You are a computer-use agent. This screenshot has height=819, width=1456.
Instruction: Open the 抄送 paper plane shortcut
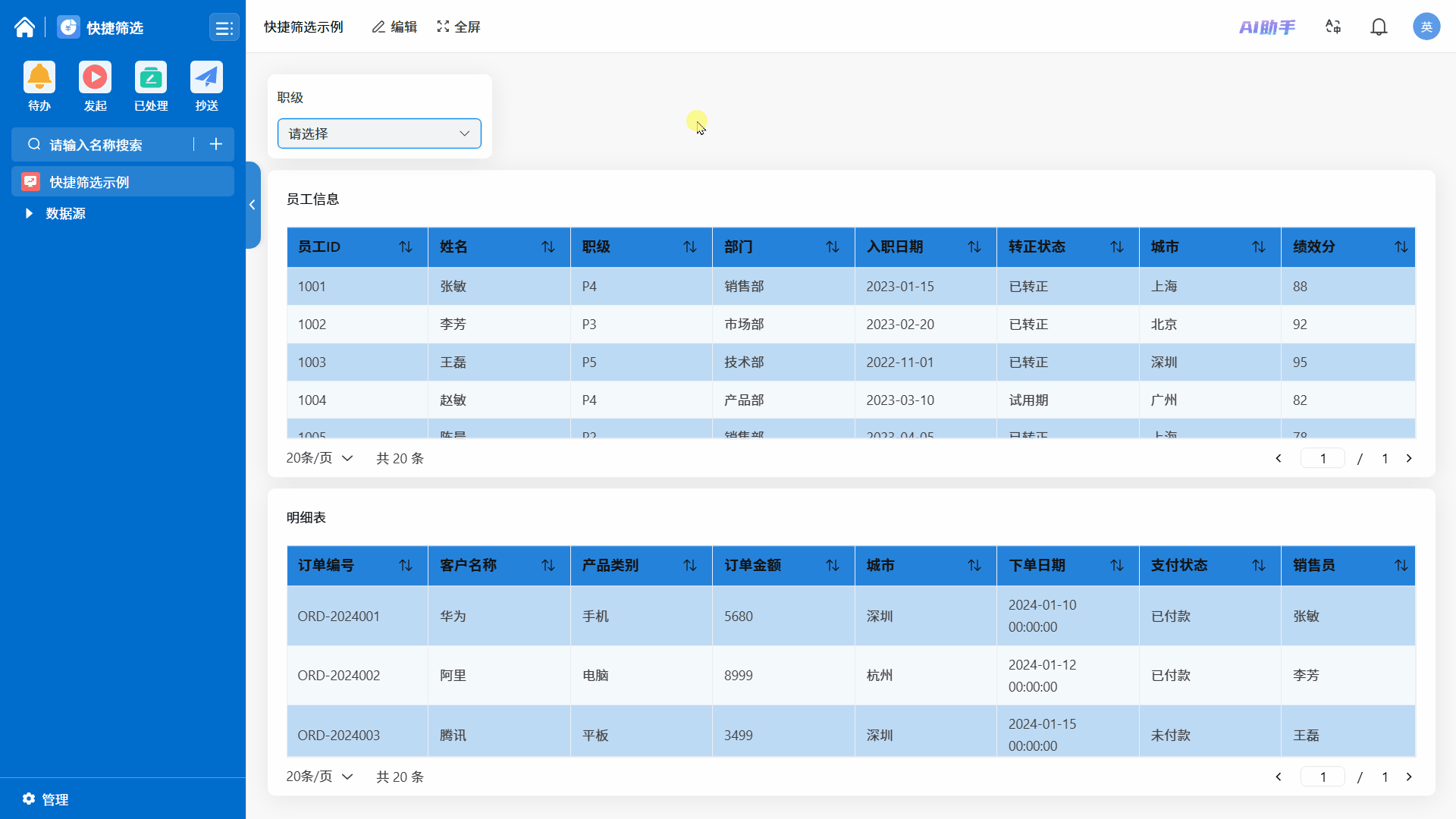coord(206,77)
